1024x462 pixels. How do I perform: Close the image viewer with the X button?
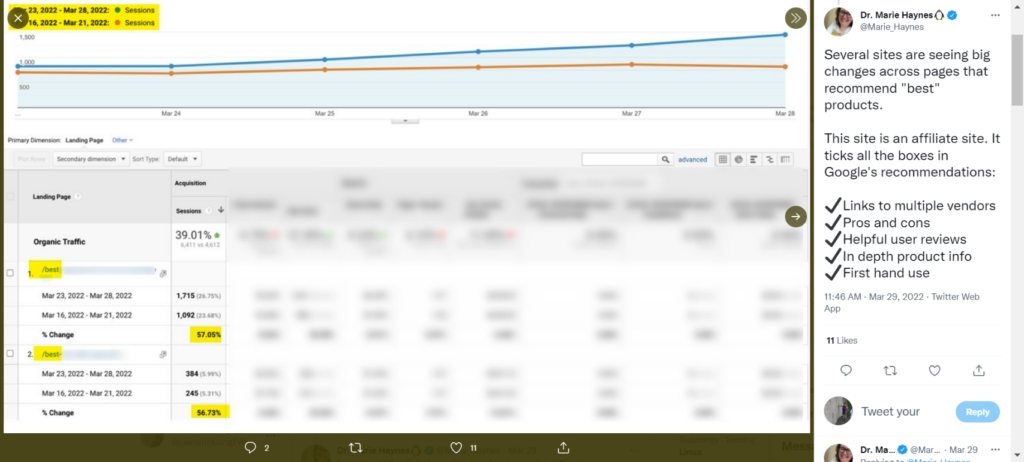18,18
